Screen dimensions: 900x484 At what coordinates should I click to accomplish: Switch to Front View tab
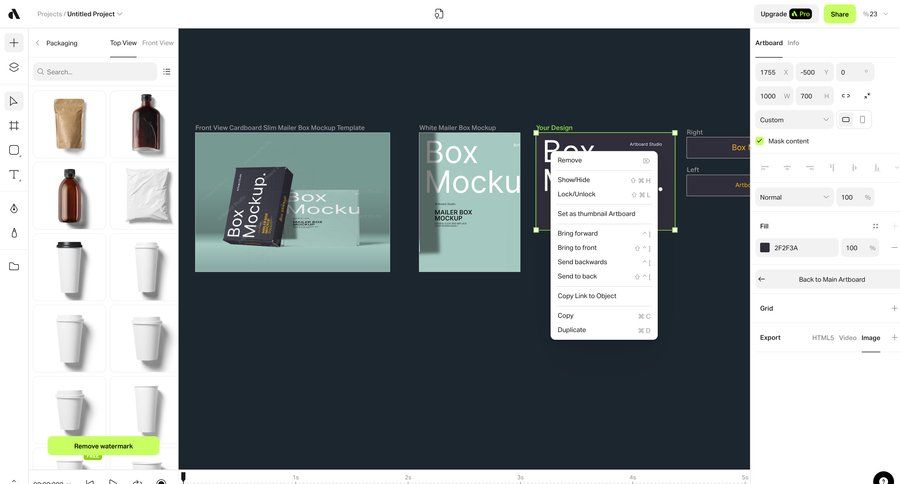(158, 43)
